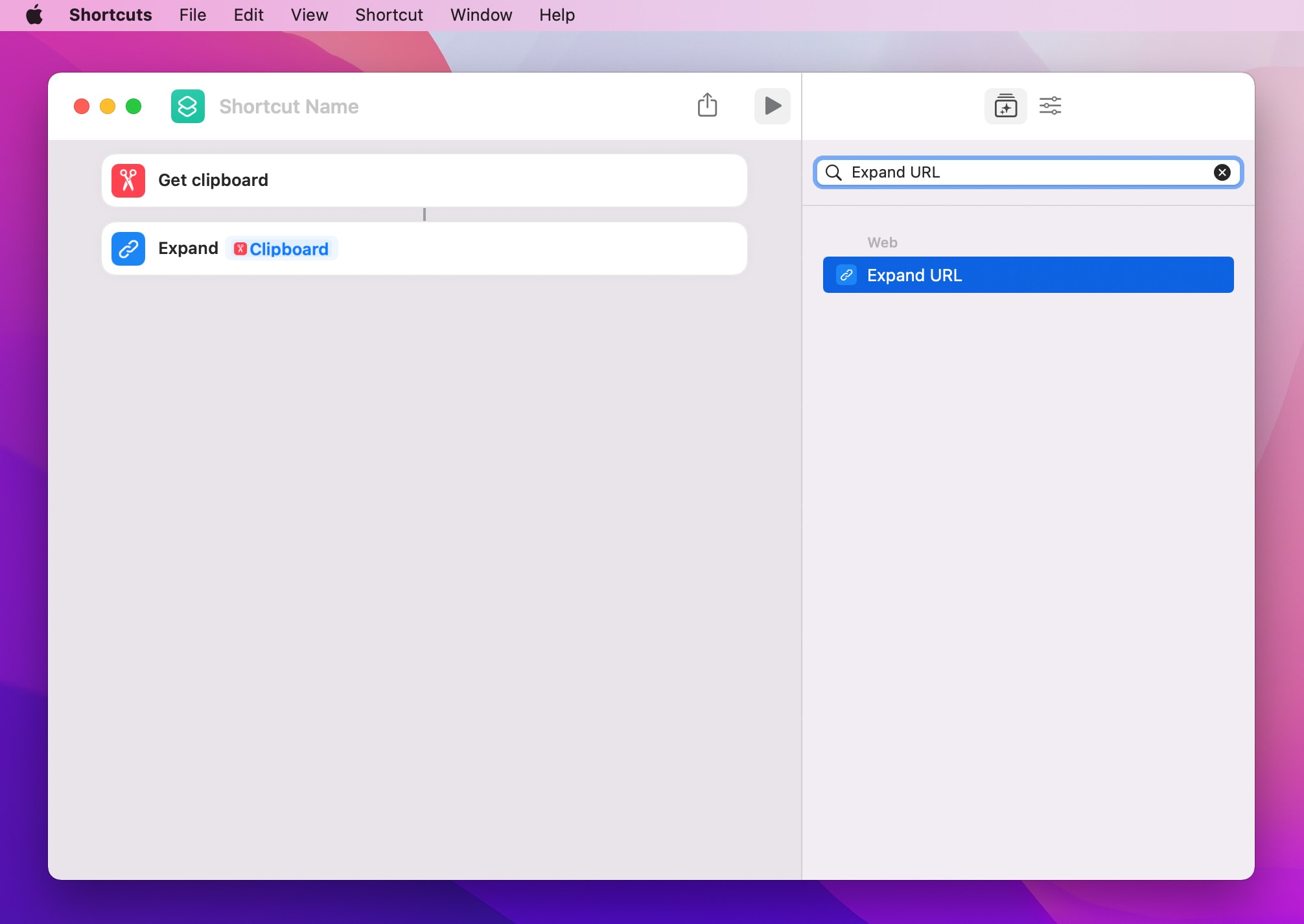
Task: Click the link icon on the Expand action
Action: [x=128, y=249]
